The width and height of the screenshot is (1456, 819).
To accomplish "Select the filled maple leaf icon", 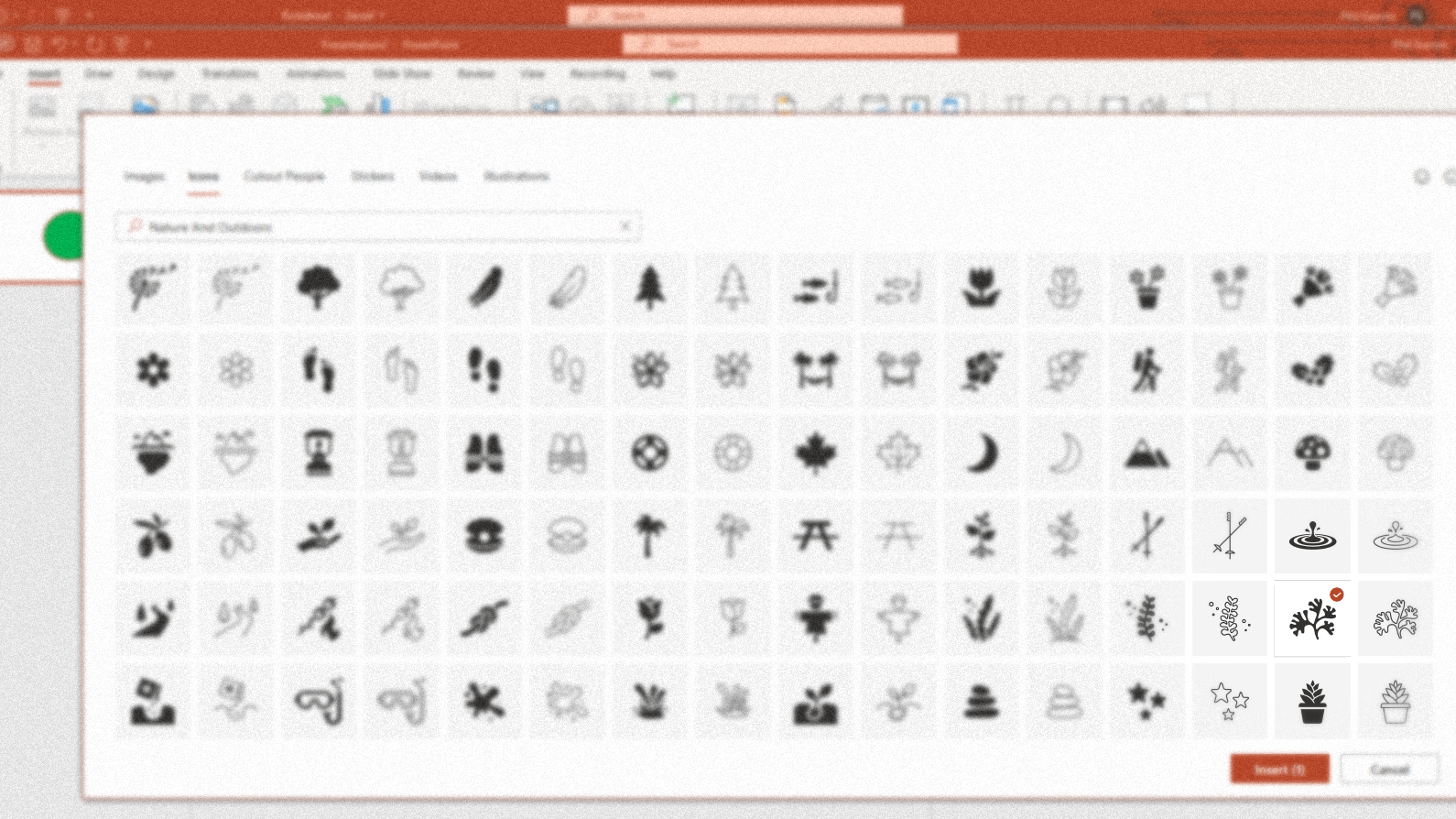I will coord(815,453).
